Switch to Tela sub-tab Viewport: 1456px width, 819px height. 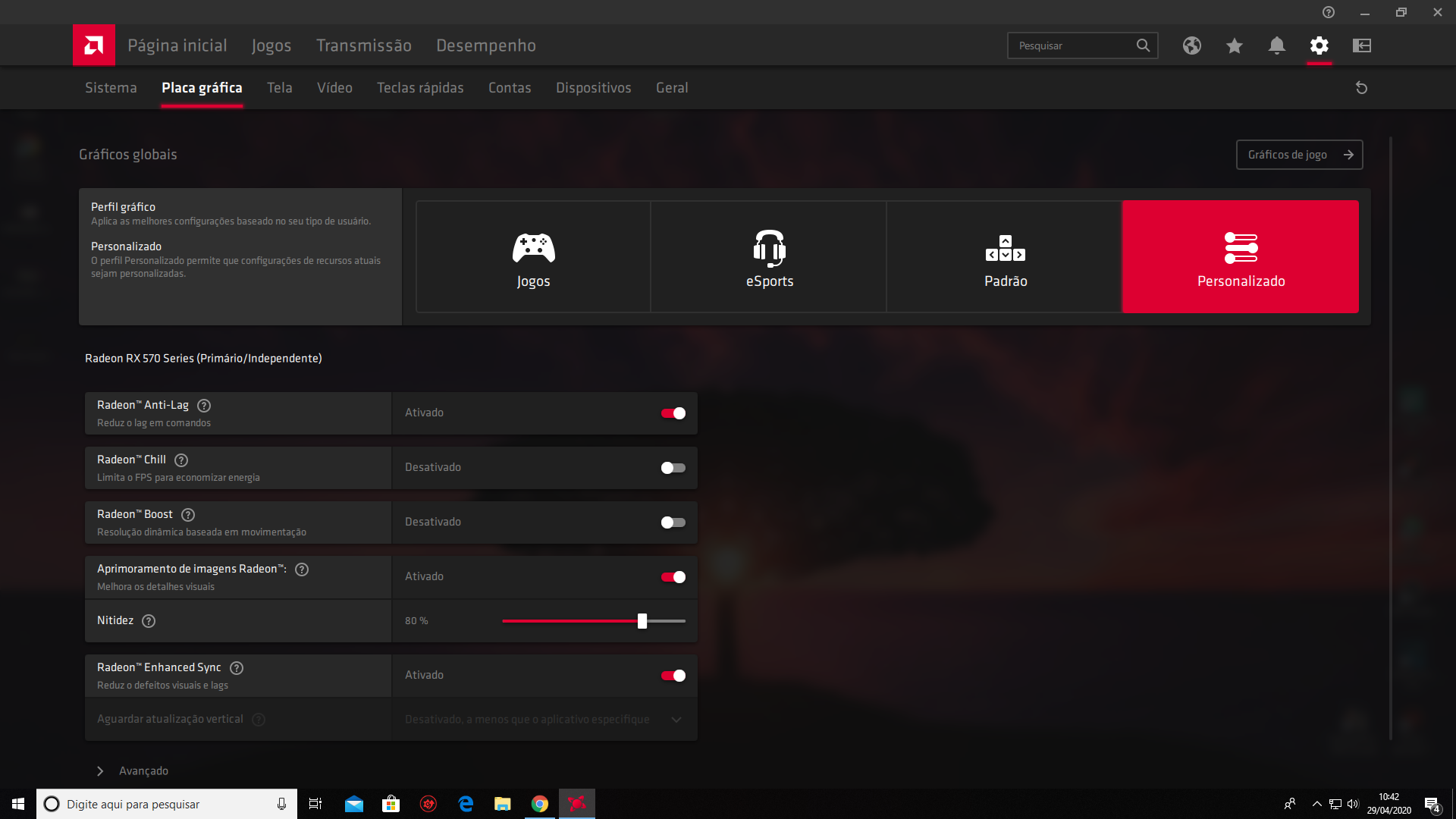[280, 88]
